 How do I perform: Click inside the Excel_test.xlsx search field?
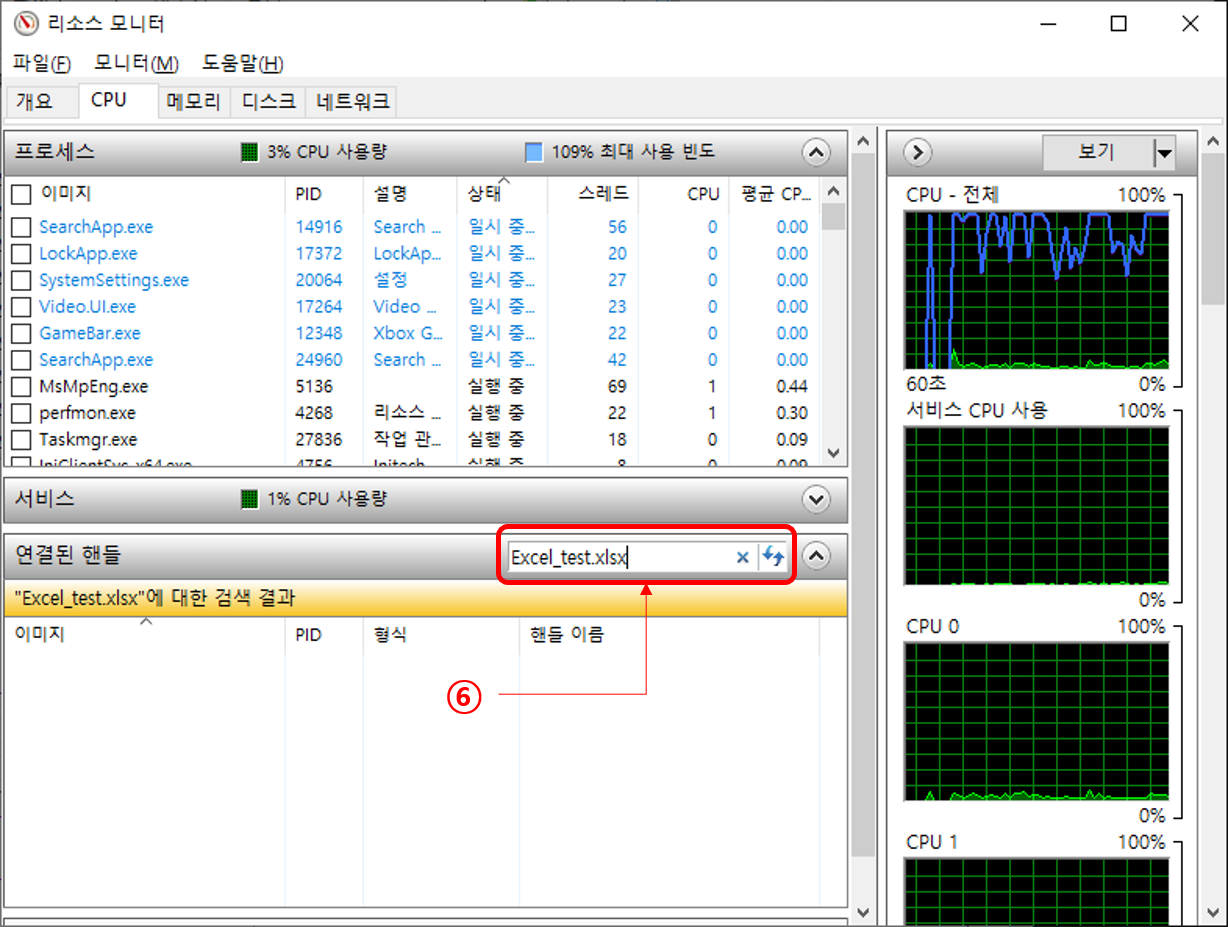click(600, 557)
